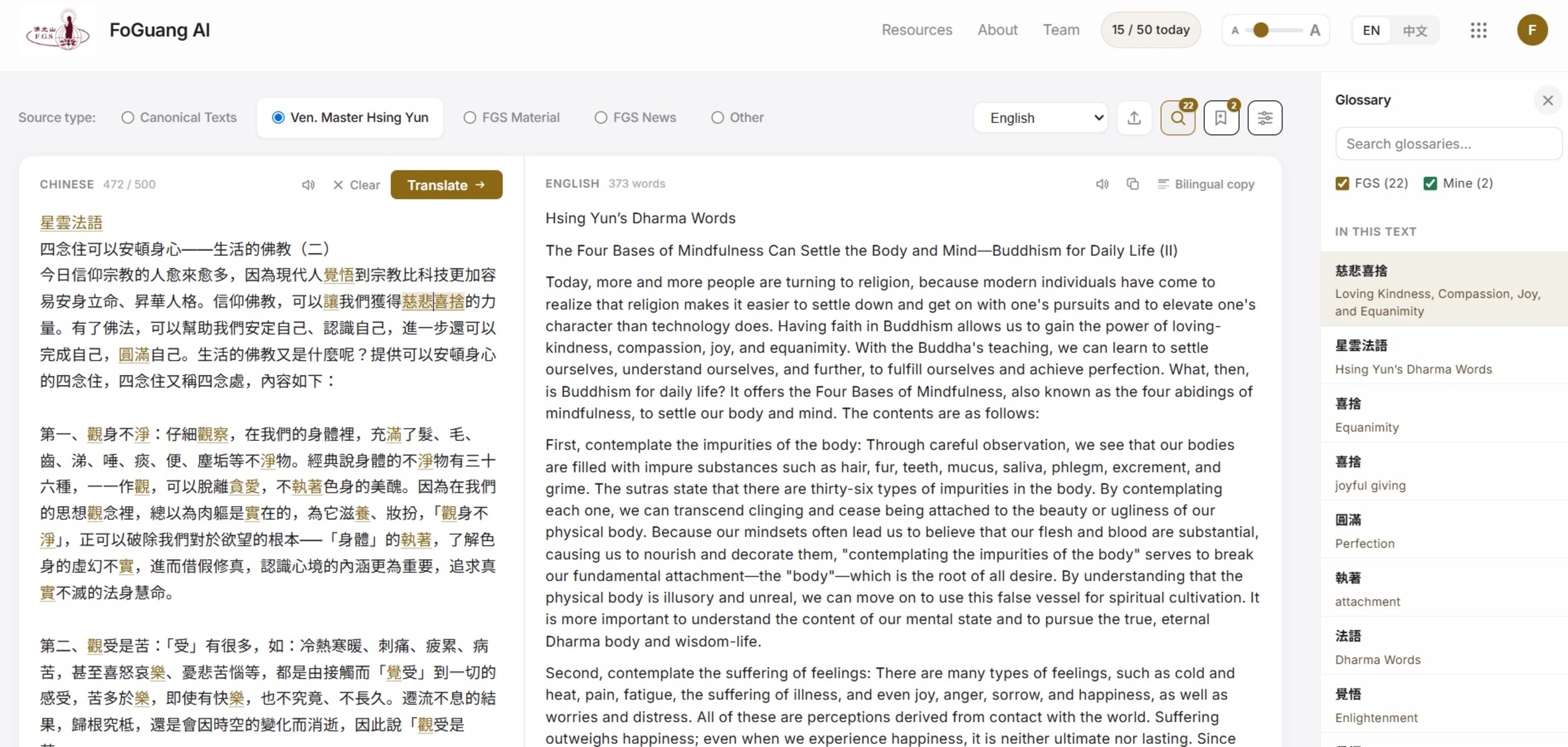Select glossary entry 圓滿 Perfection
This screenshot has height=747, width=1568.
click(x=1444, y=530)
